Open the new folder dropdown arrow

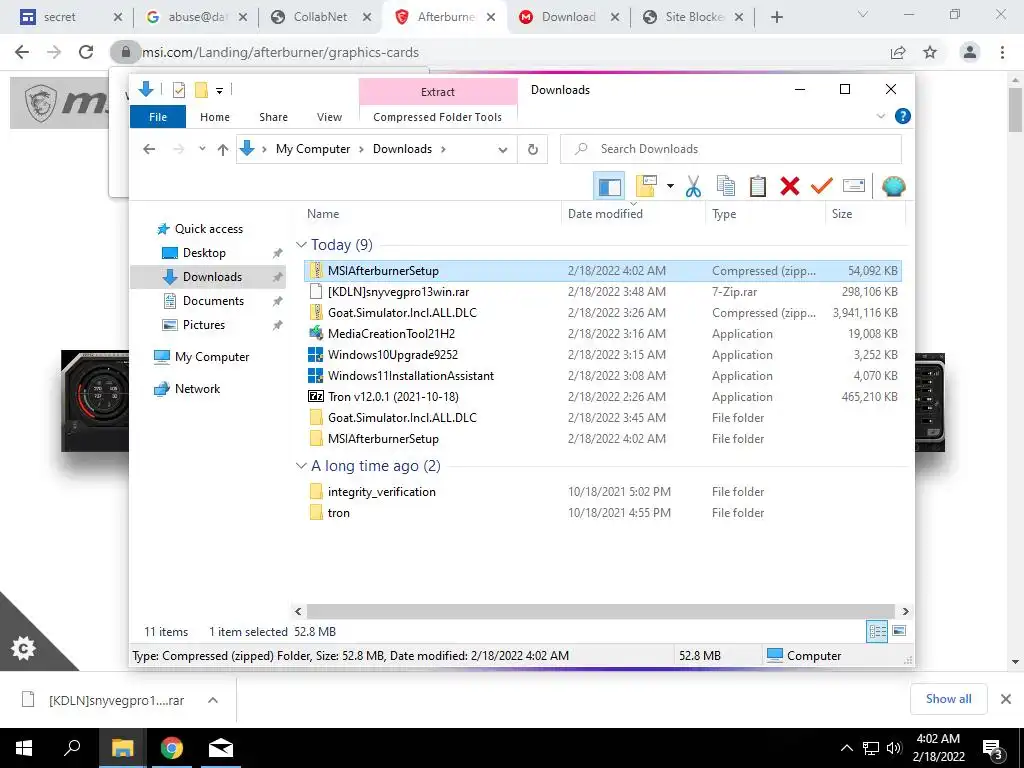670,187
